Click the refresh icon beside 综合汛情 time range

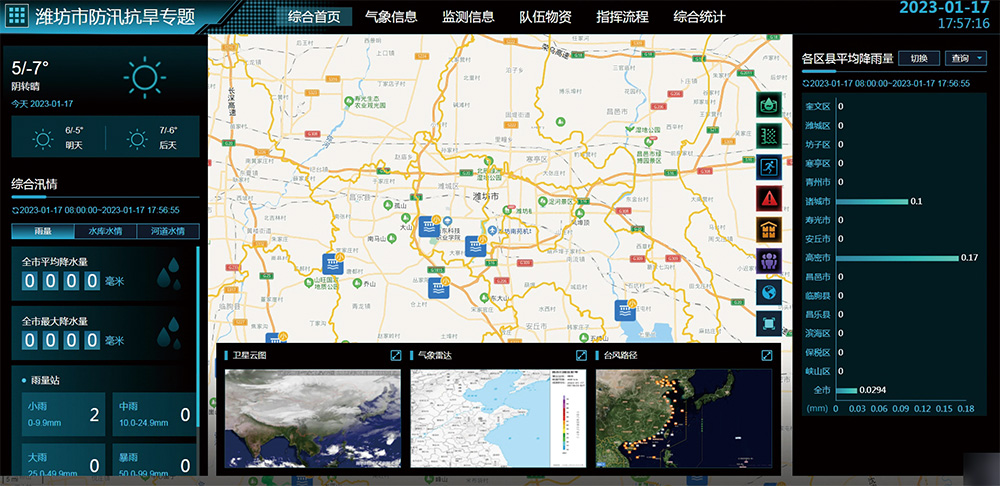tap(15, 210)
